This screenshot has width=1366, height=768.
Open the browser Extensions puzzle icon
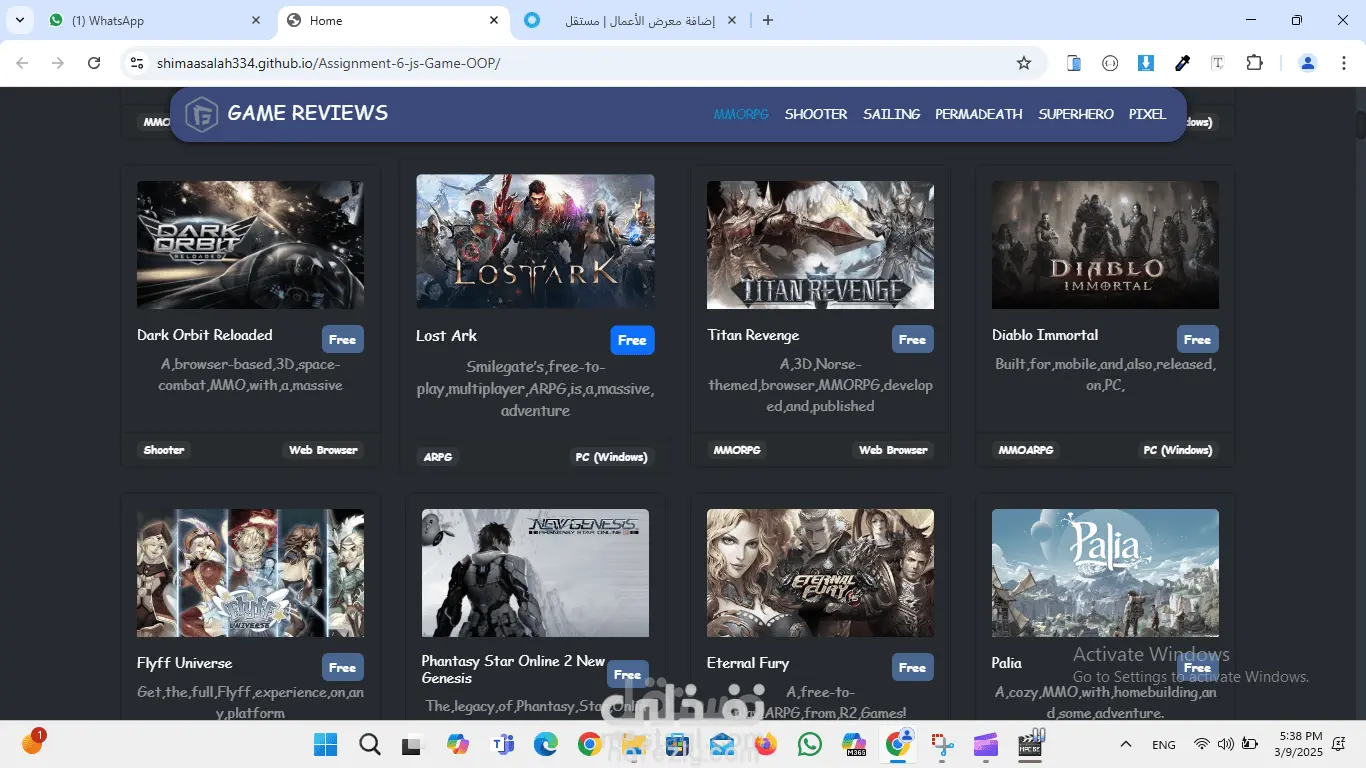[1254, 63]
